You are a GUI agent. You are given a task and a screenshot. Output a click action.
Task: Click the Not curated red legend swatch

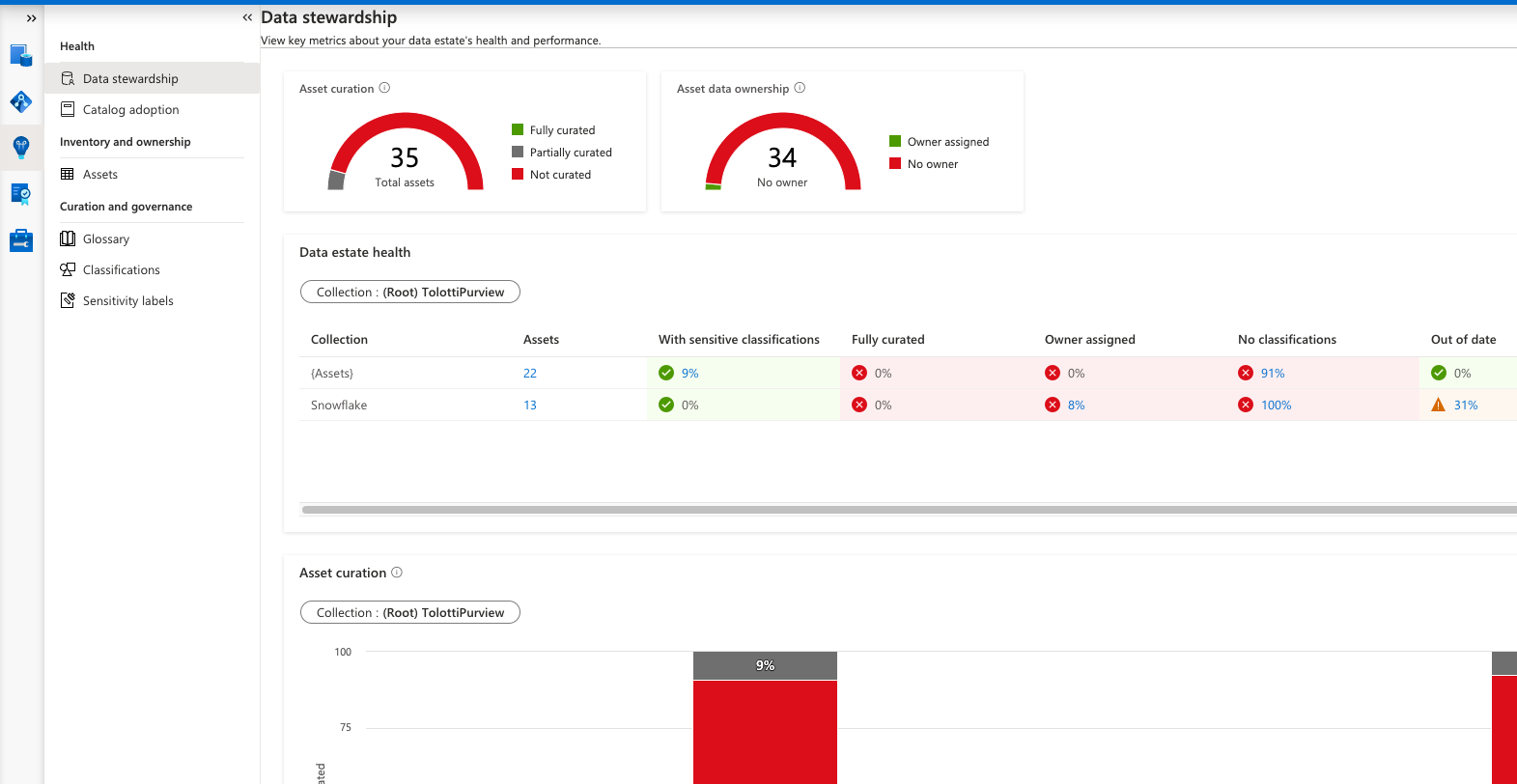click(518, 174)
